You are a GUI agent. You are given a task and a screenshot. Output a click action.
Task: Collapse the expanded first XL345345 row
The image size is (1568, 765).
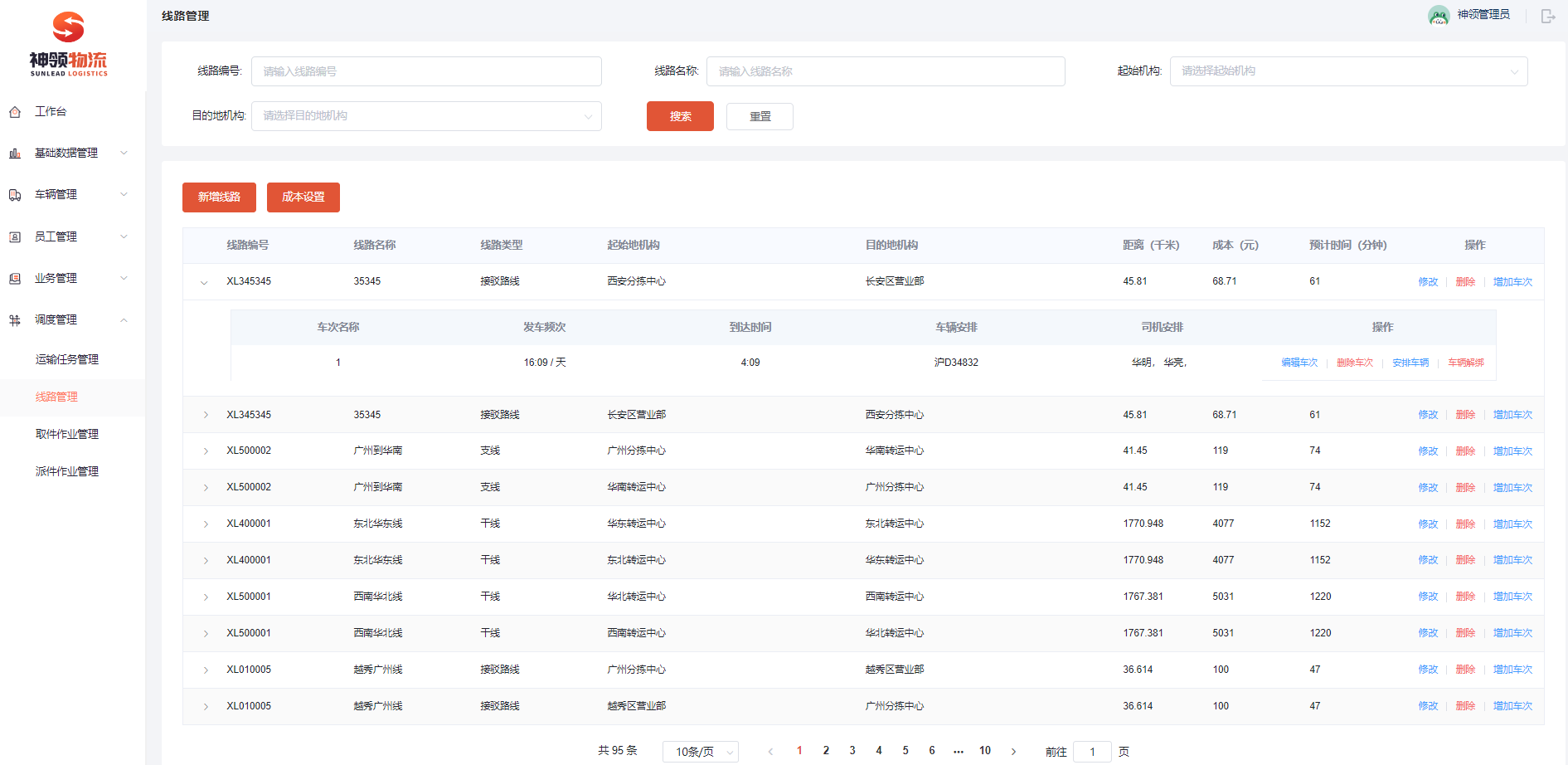[x=204, y=282]
